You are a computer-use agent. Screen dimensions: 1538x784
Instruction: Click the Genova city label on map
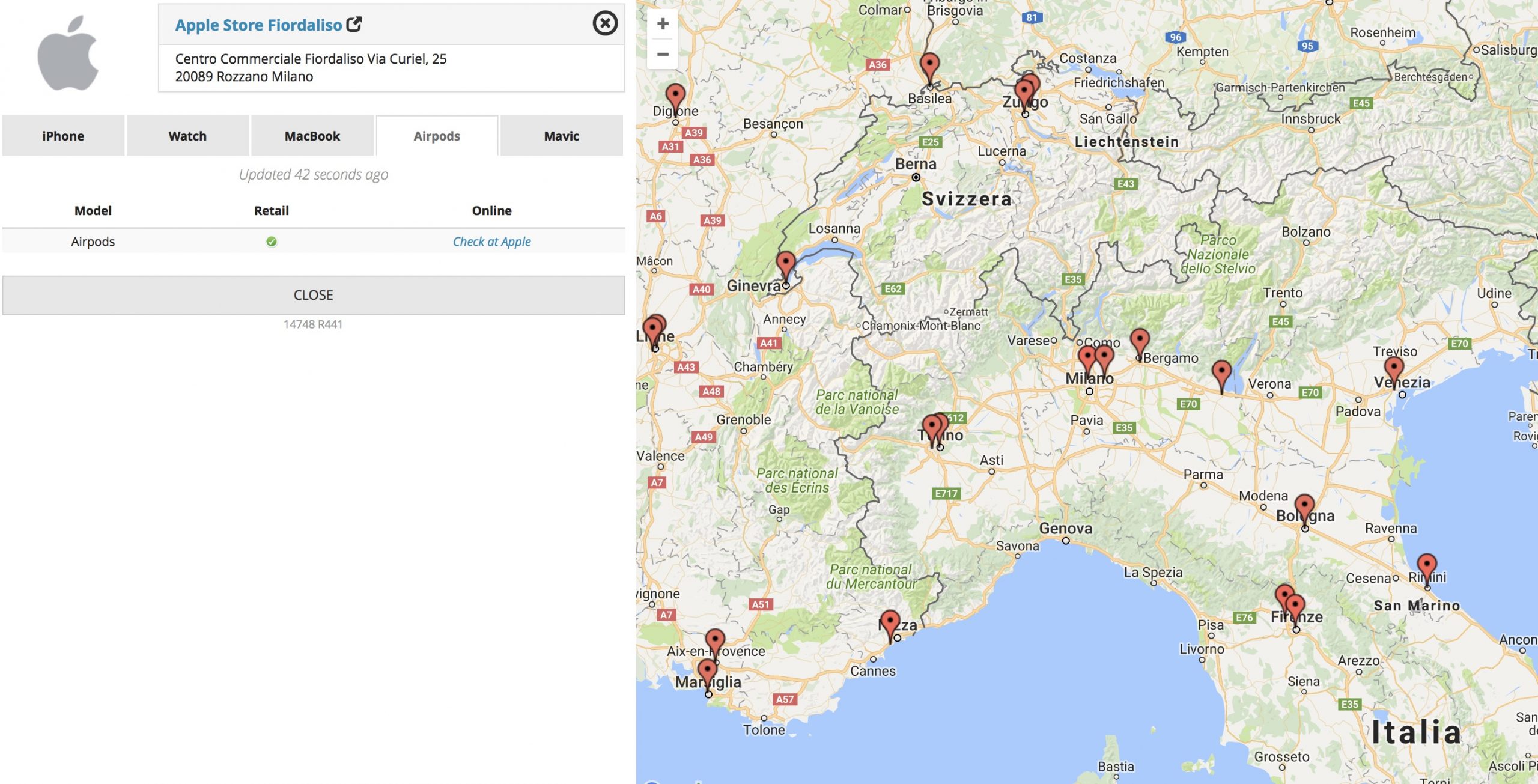pyautogui.click(x=1066, y=528)
